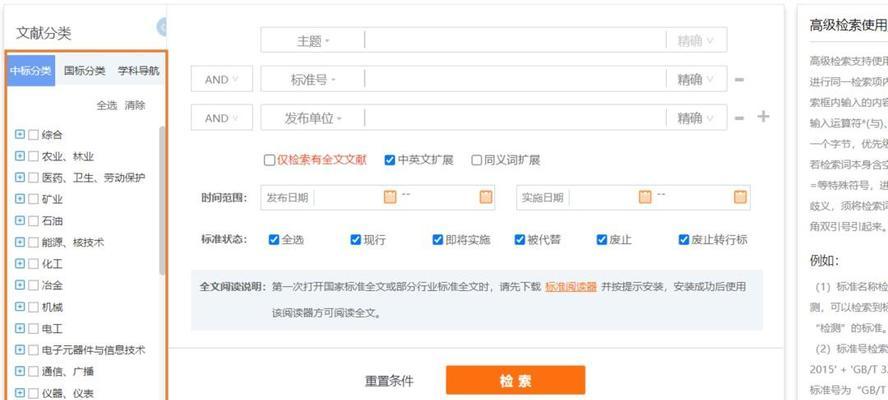Screen dimensions: 888x400
Task: Click the 发布日期 start date field
Action: point(348,197)
